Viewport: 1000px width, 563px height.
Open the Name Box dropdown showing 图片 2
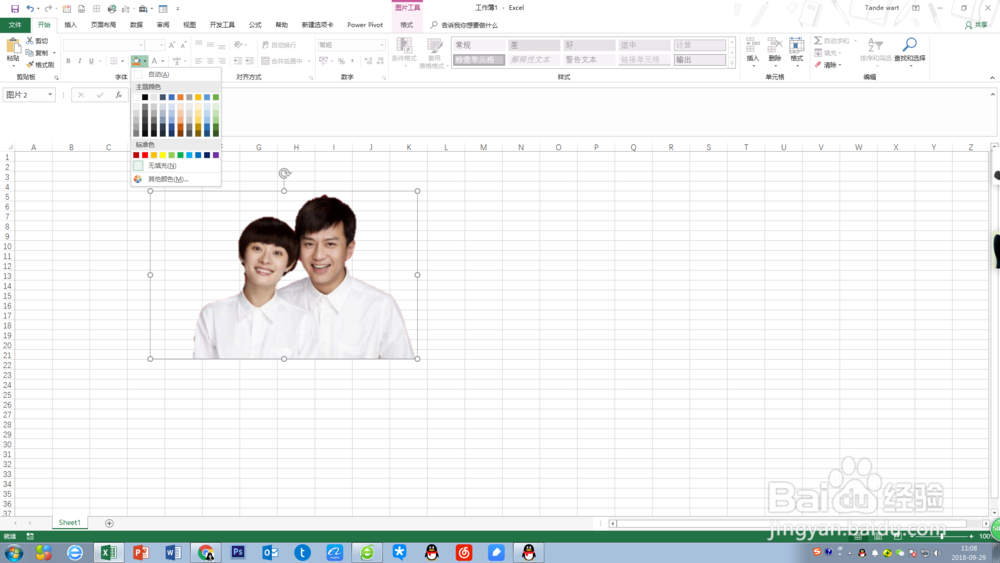click(50, 95)
